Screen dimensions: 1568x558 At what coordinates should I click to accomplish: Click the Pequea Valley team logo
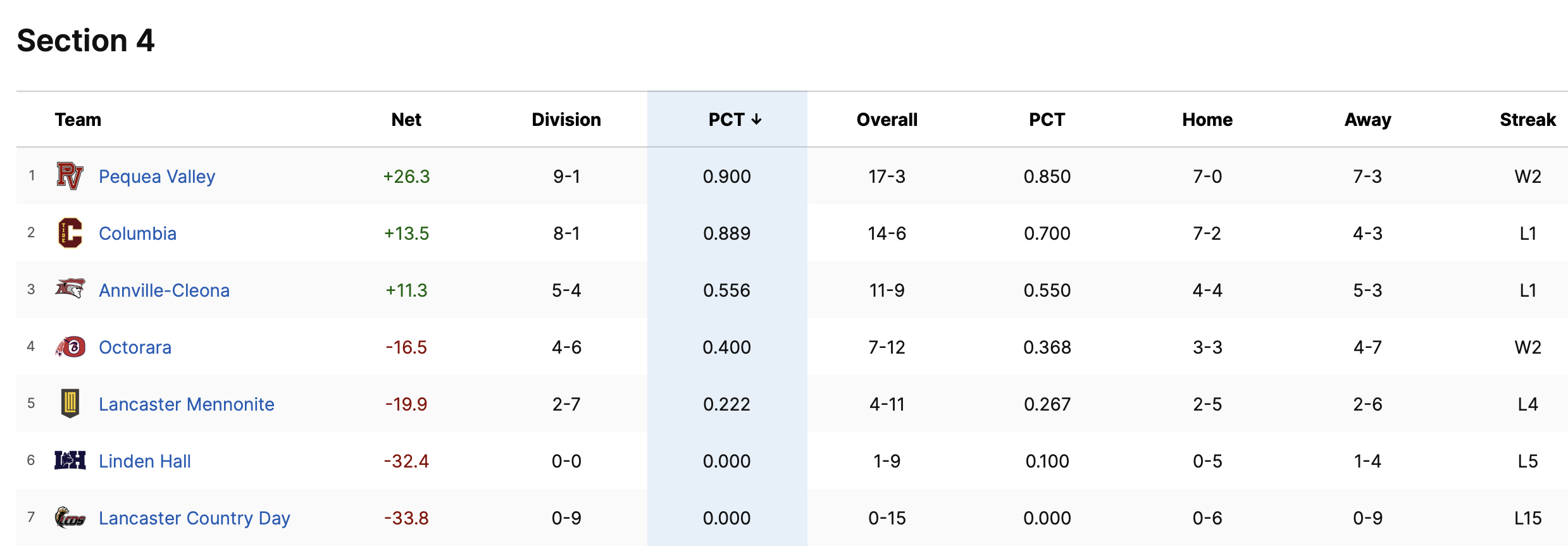pyautogui.click(x=70, y=176)
